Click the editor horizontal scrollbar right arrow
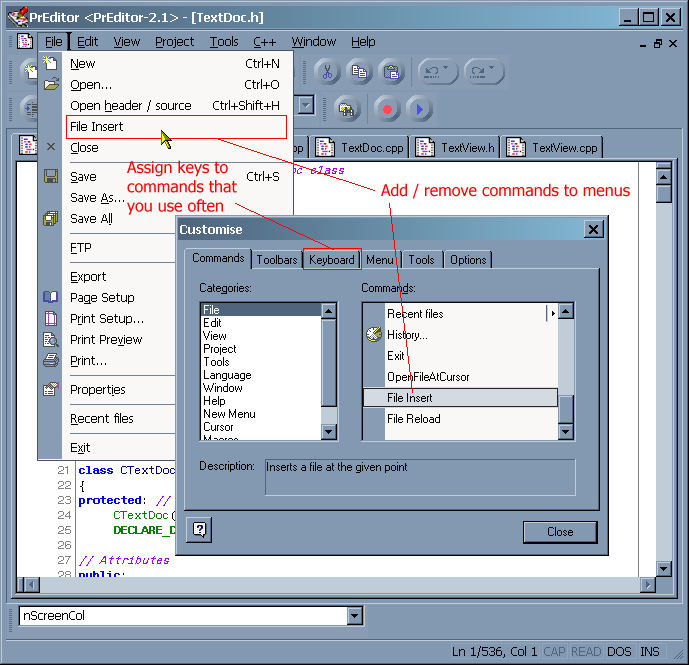 coord(647,585)
